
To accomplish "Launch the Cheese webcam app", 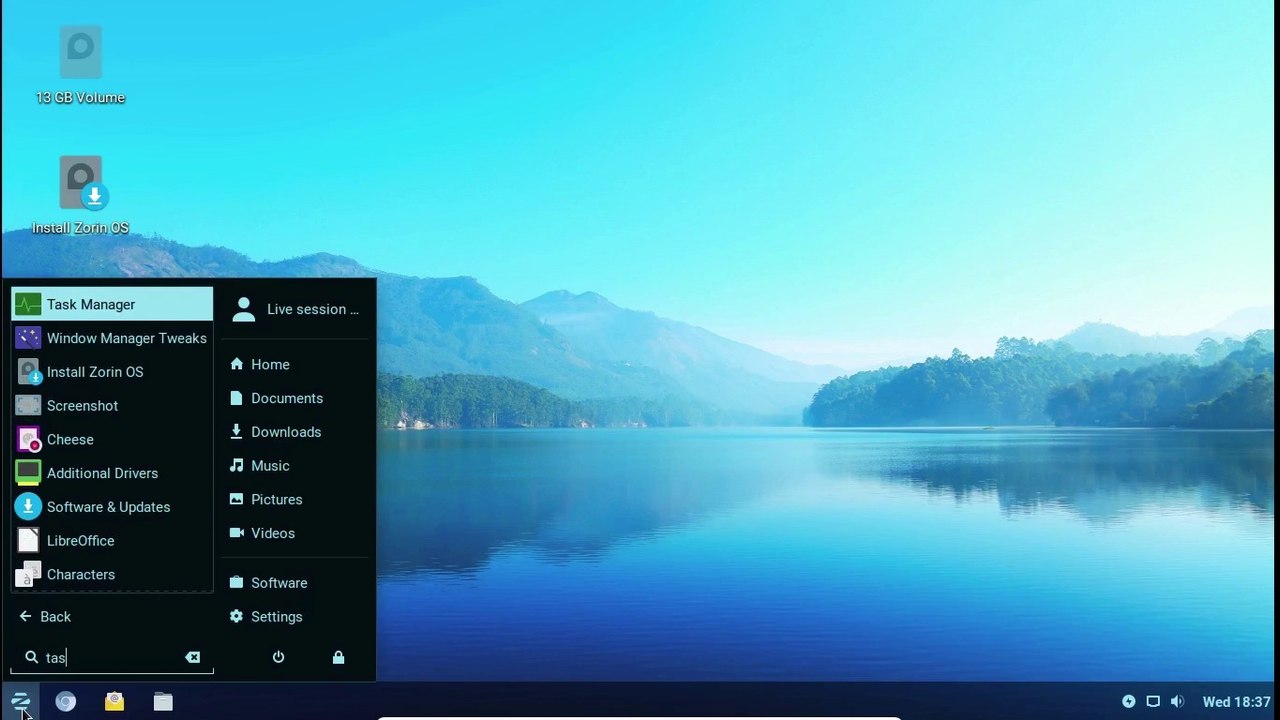I will pos(112,439).
